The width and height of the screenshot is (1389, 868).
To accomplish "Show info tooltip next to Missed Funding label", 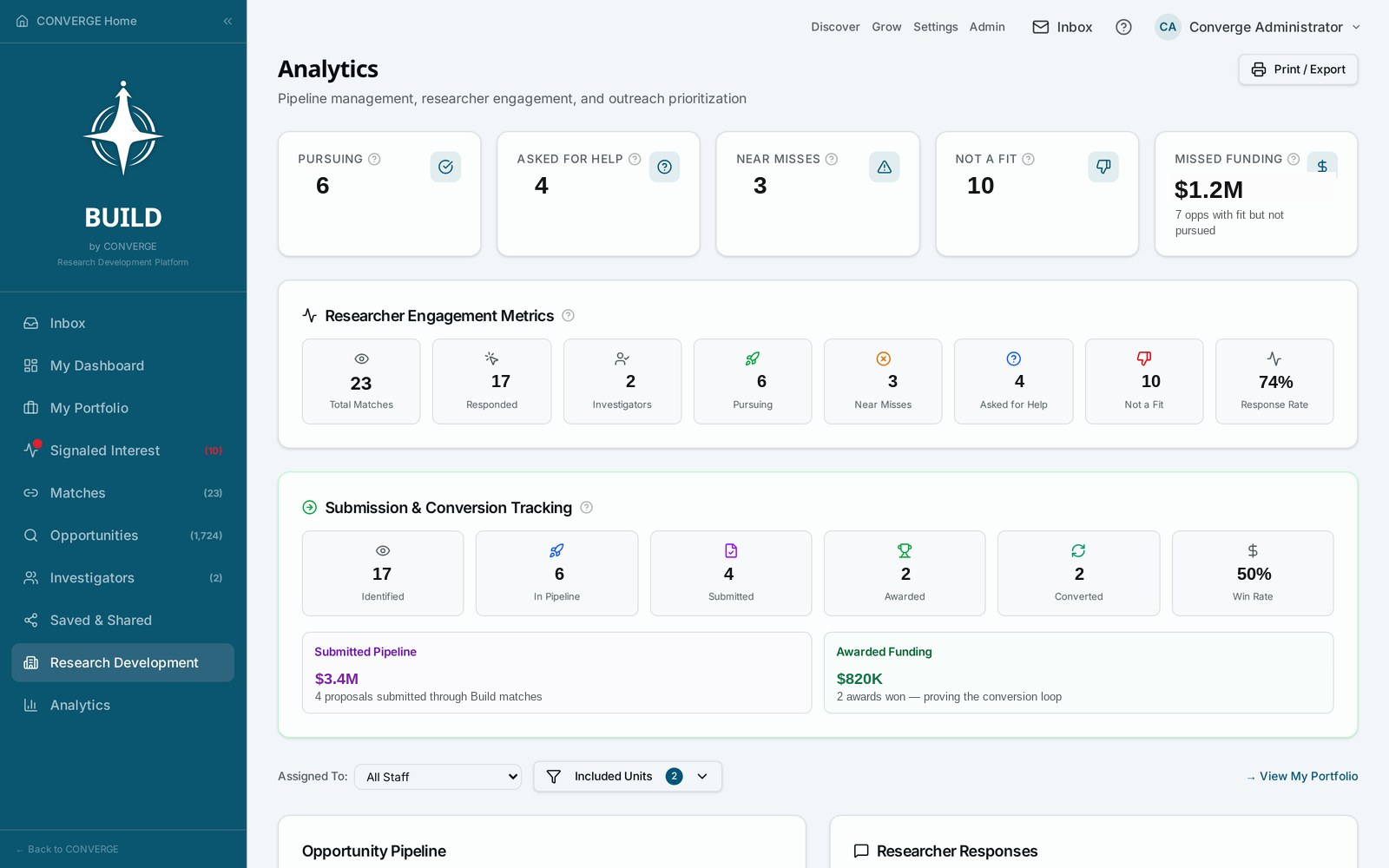I will click(x=1294, y=159).
